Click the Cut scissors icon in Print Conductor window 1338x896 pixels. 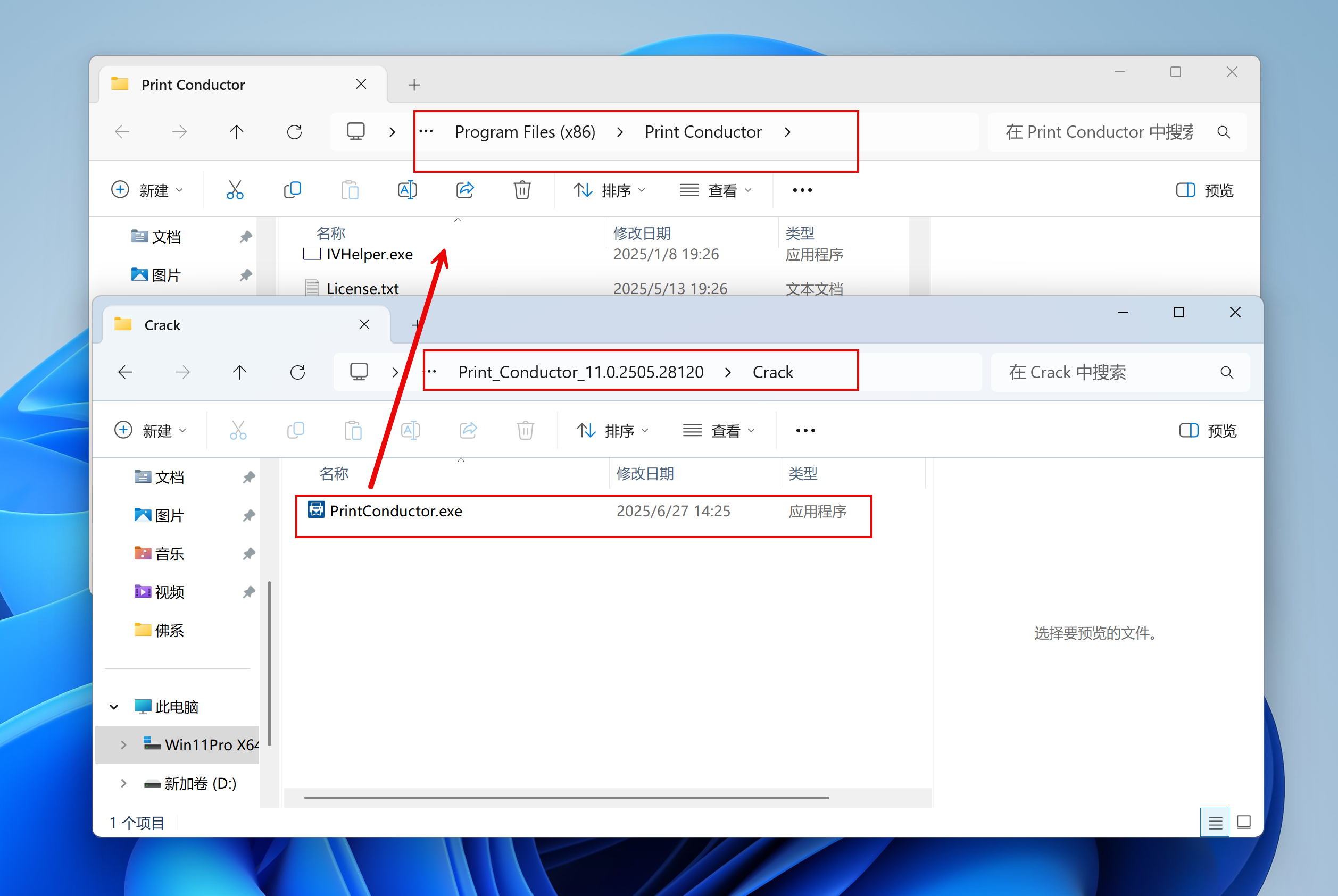point(235,190)
